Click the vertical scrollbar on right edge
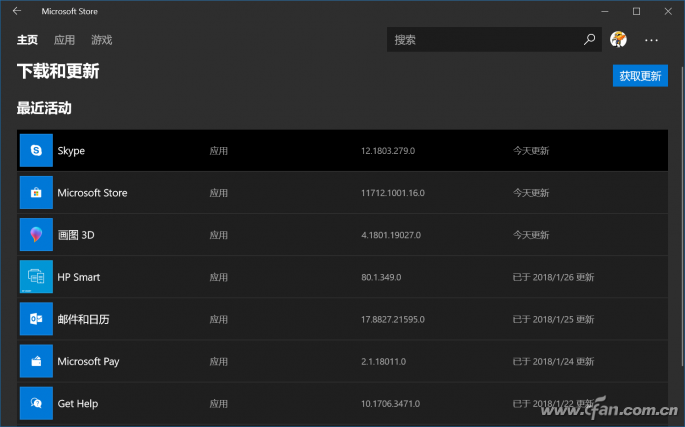Viewport: 685px width, 427px height. pos(682,216)
